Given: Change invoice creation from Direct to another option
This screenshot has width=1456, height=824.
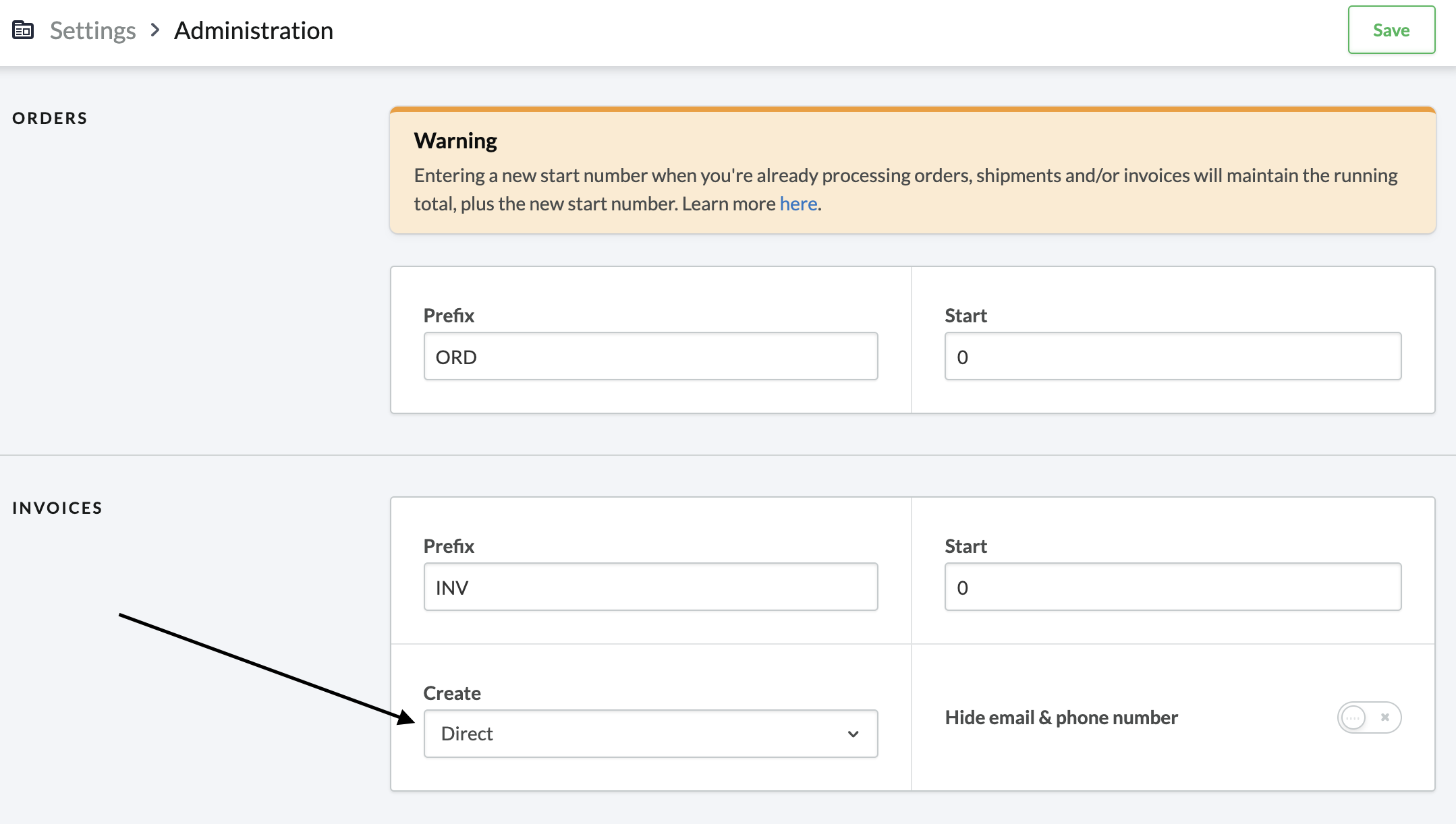Looking at the screenshot, I should pyautogui.click(x=650, y=734).
